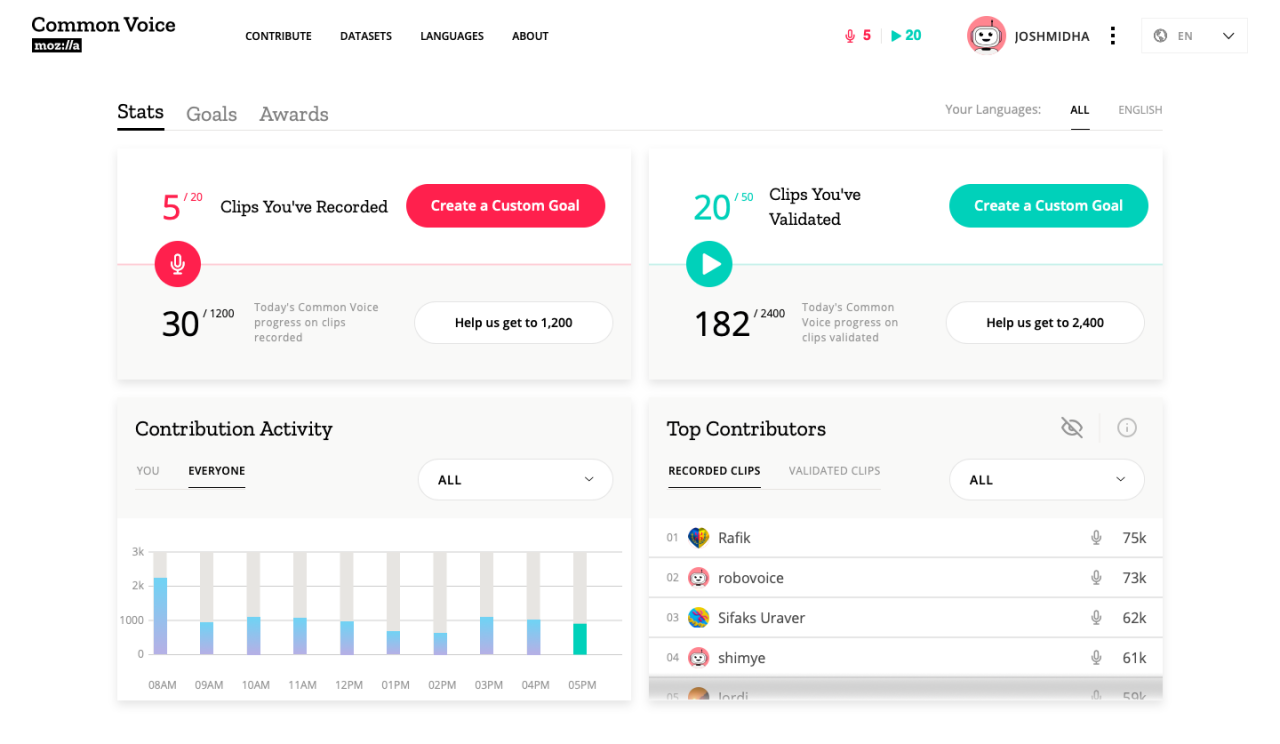This screenshot has width=1280, height=744.
Task: Switch to the Goals tab
Action: (x=211, y=114)
